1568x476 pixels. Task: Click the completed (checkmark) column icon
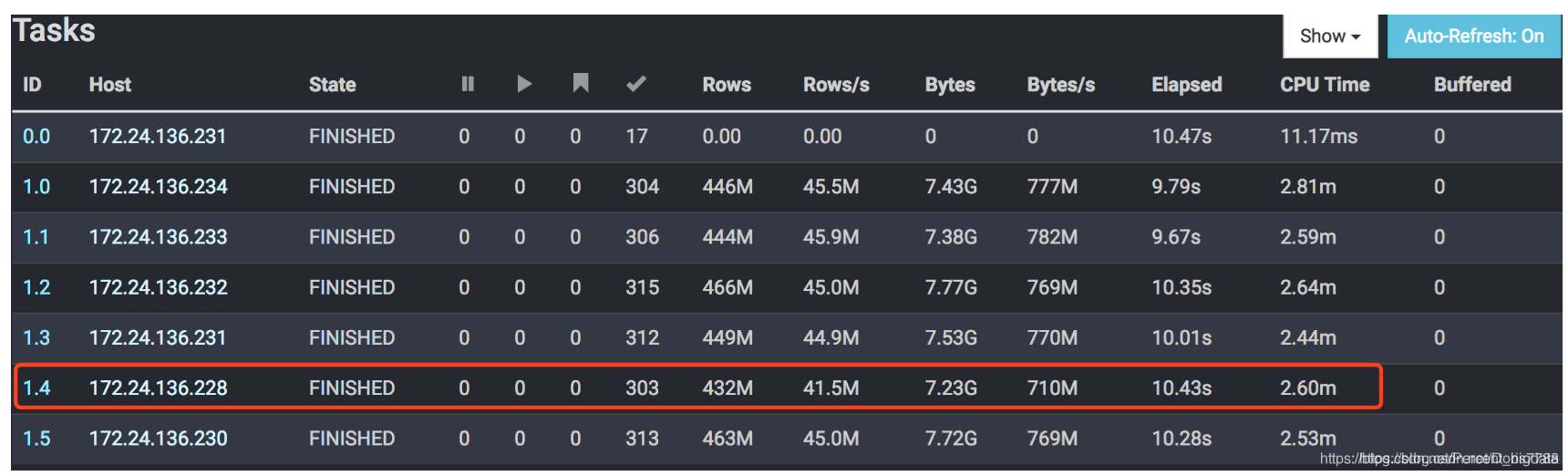pos(636,84)
